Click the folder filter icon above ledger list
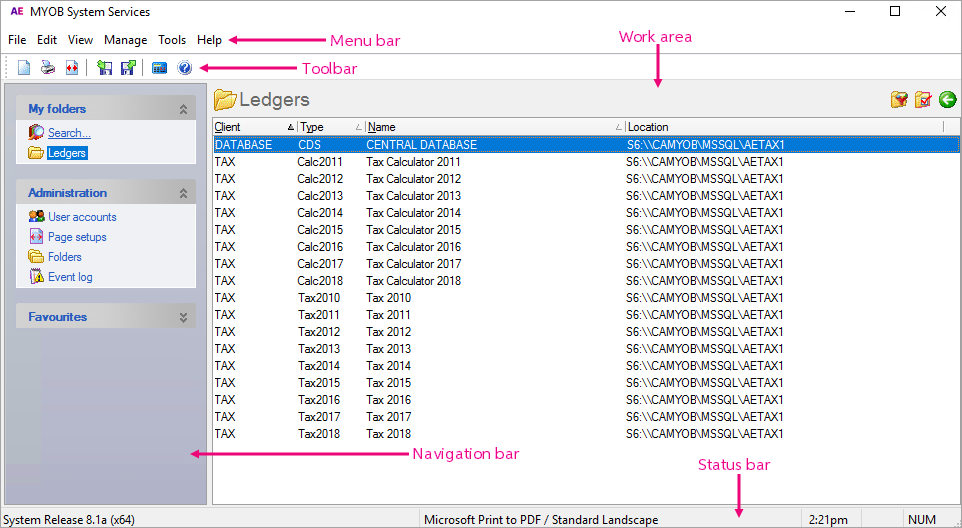 tap(899, 100)
